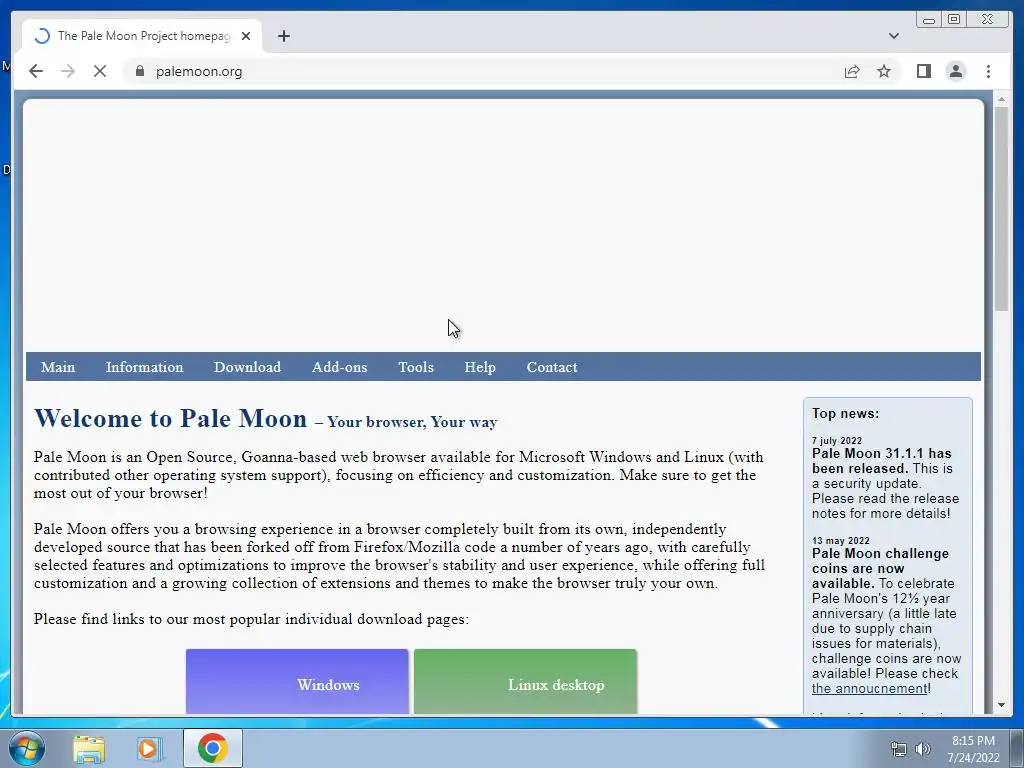
Task: Open the clock showing 8:15 PM
Action: click(973, 748)
